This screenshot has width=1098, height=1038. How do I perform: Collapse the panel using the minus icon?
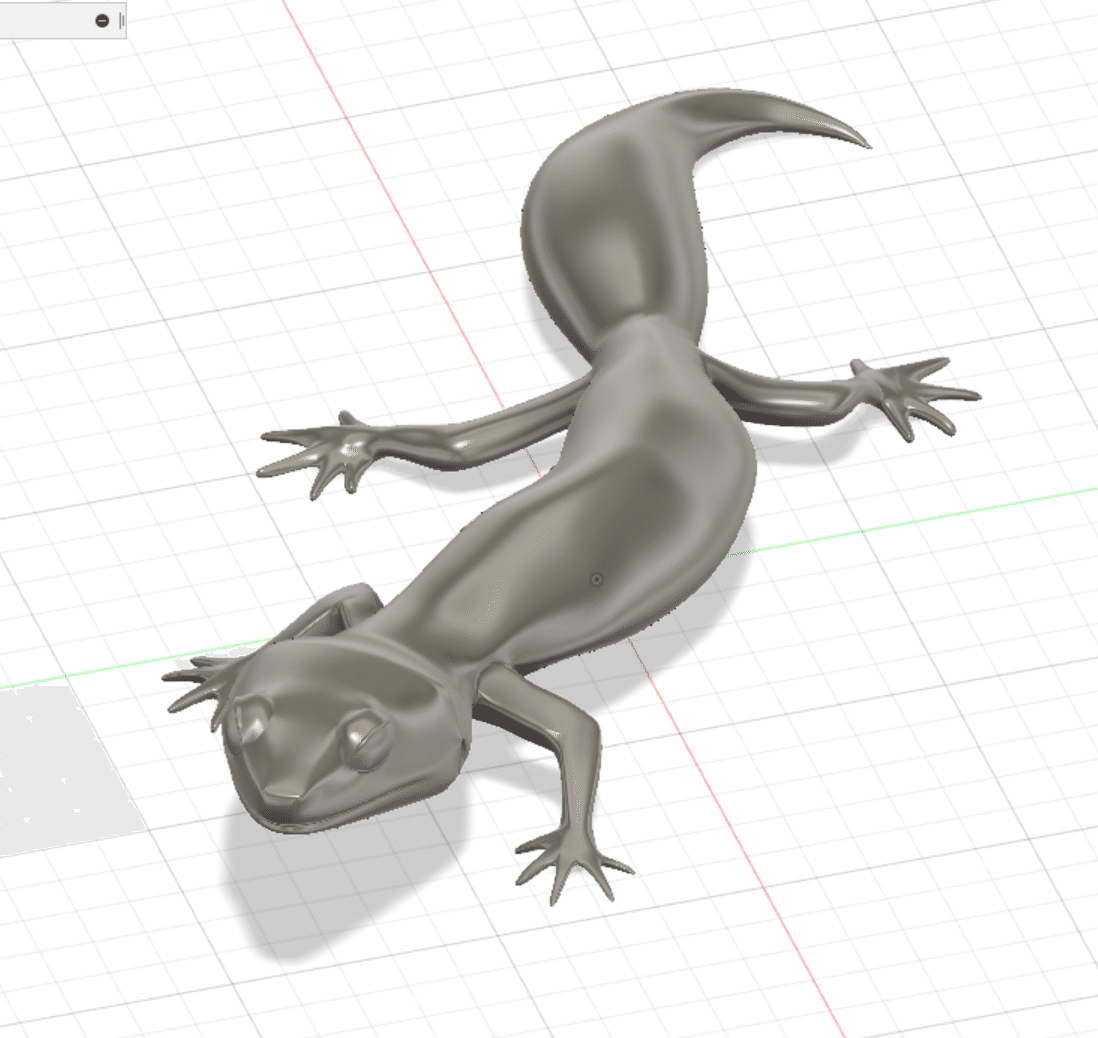(102, 21)
